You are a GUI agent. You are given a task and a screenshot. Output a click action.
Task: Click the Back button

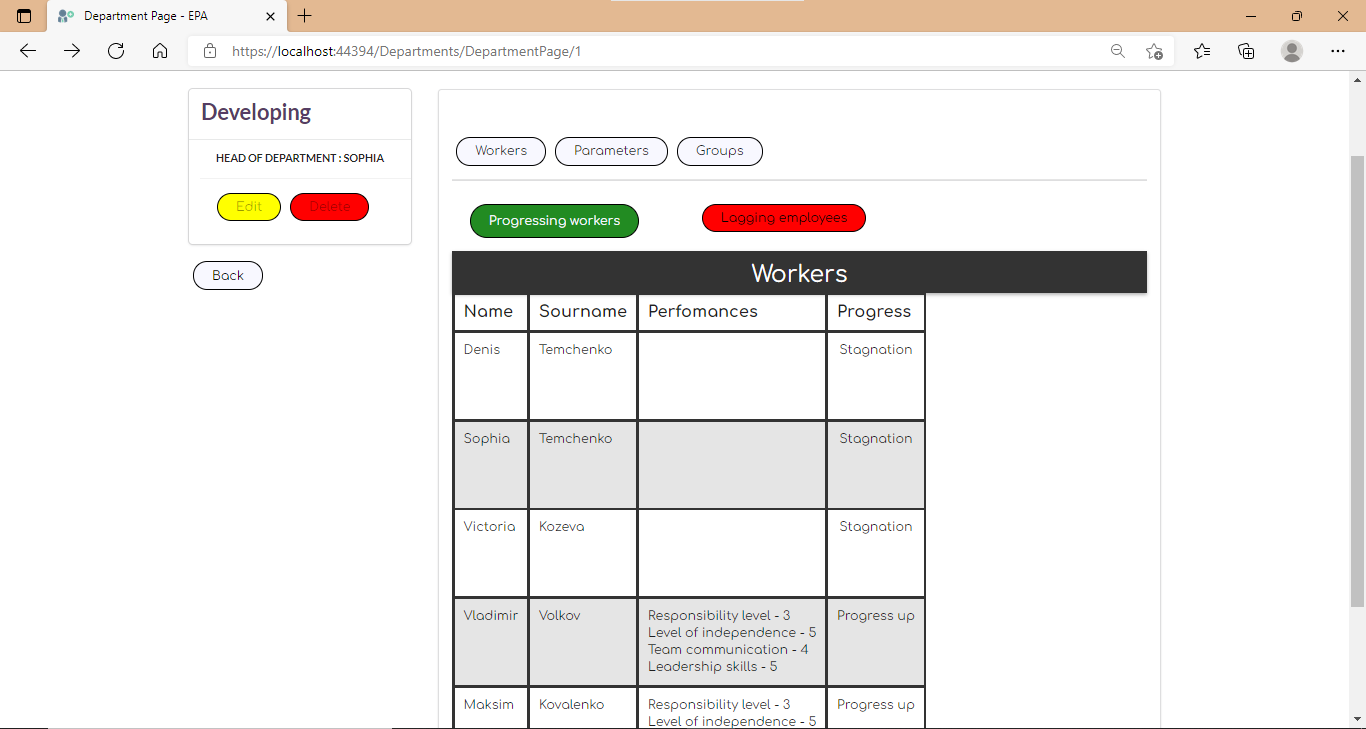click(228, 275)
